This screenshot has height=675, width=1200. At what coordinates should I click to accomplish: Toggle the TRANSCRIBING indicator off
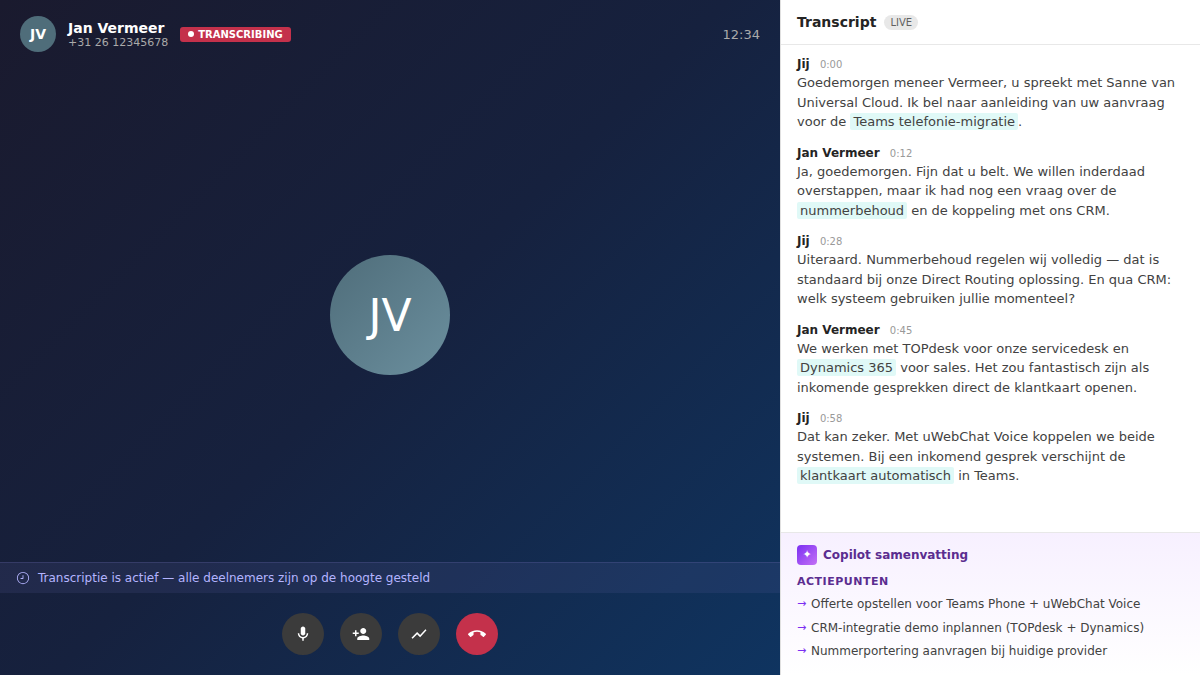point(235,33)
